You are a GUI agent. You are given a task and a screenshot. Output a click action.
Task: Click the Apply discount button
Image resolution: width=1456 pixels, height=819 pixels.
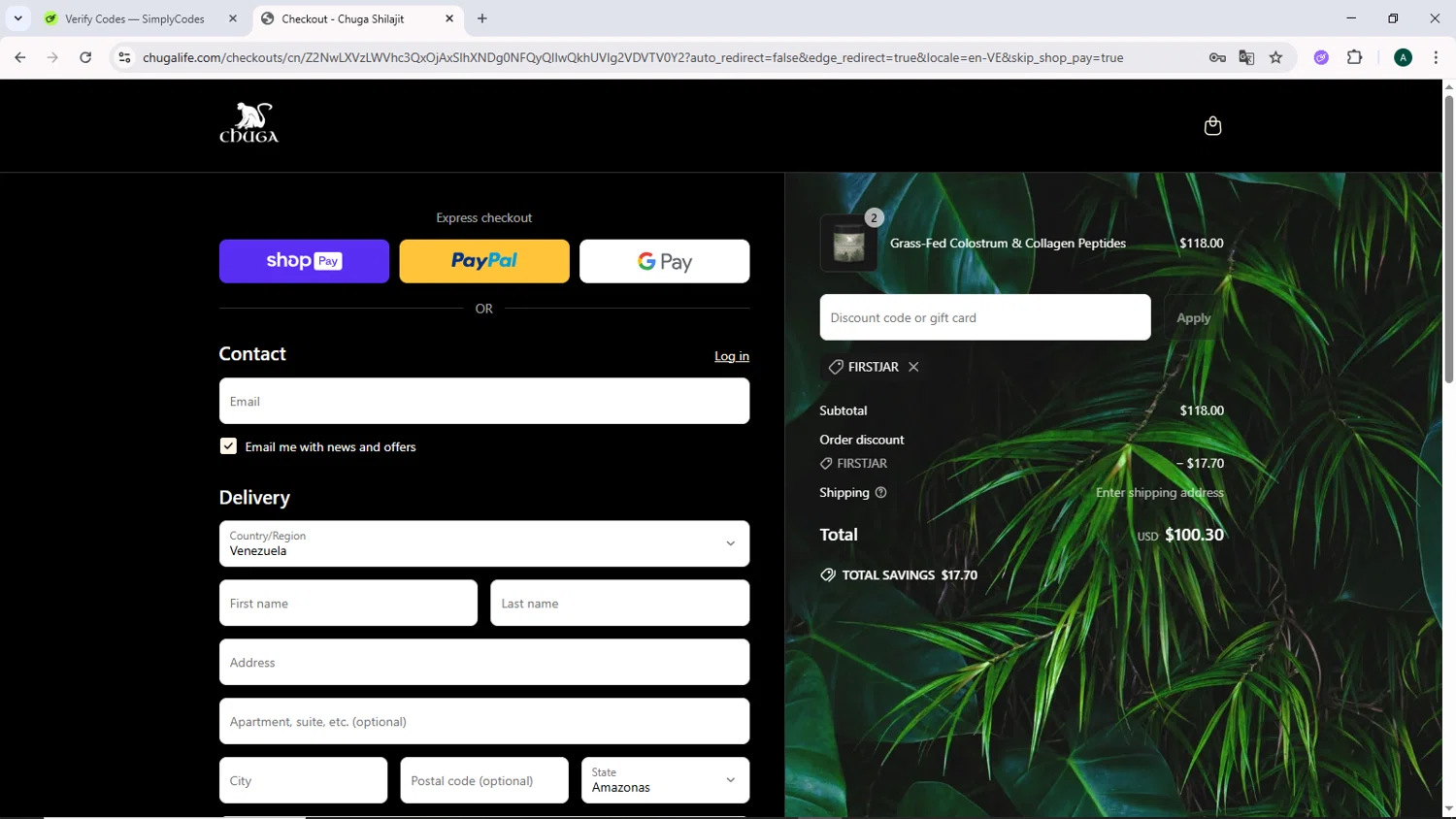[1194, 317]
